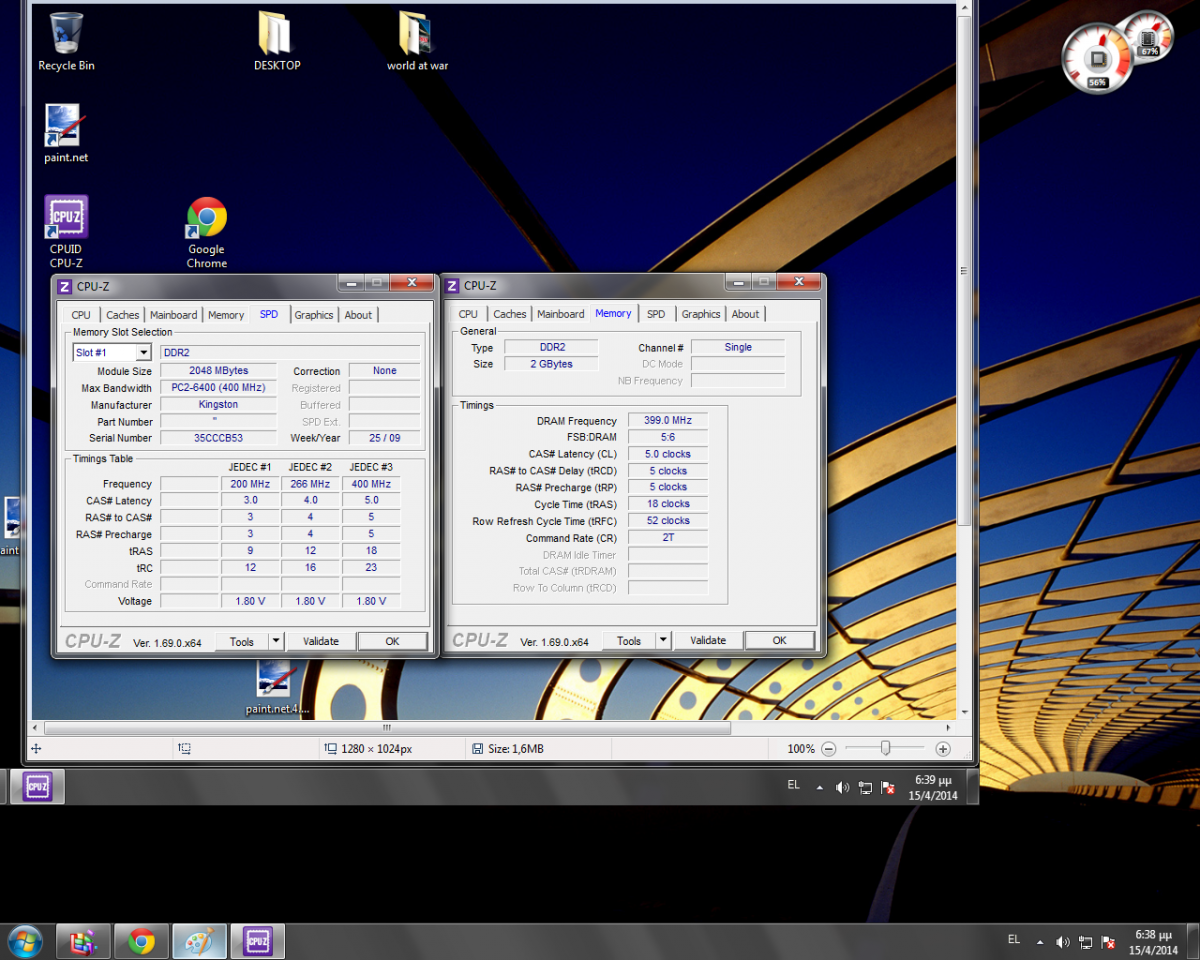Open Graphics tab in the SPD window
1200x960 pixels.
(x=314, y=315)
